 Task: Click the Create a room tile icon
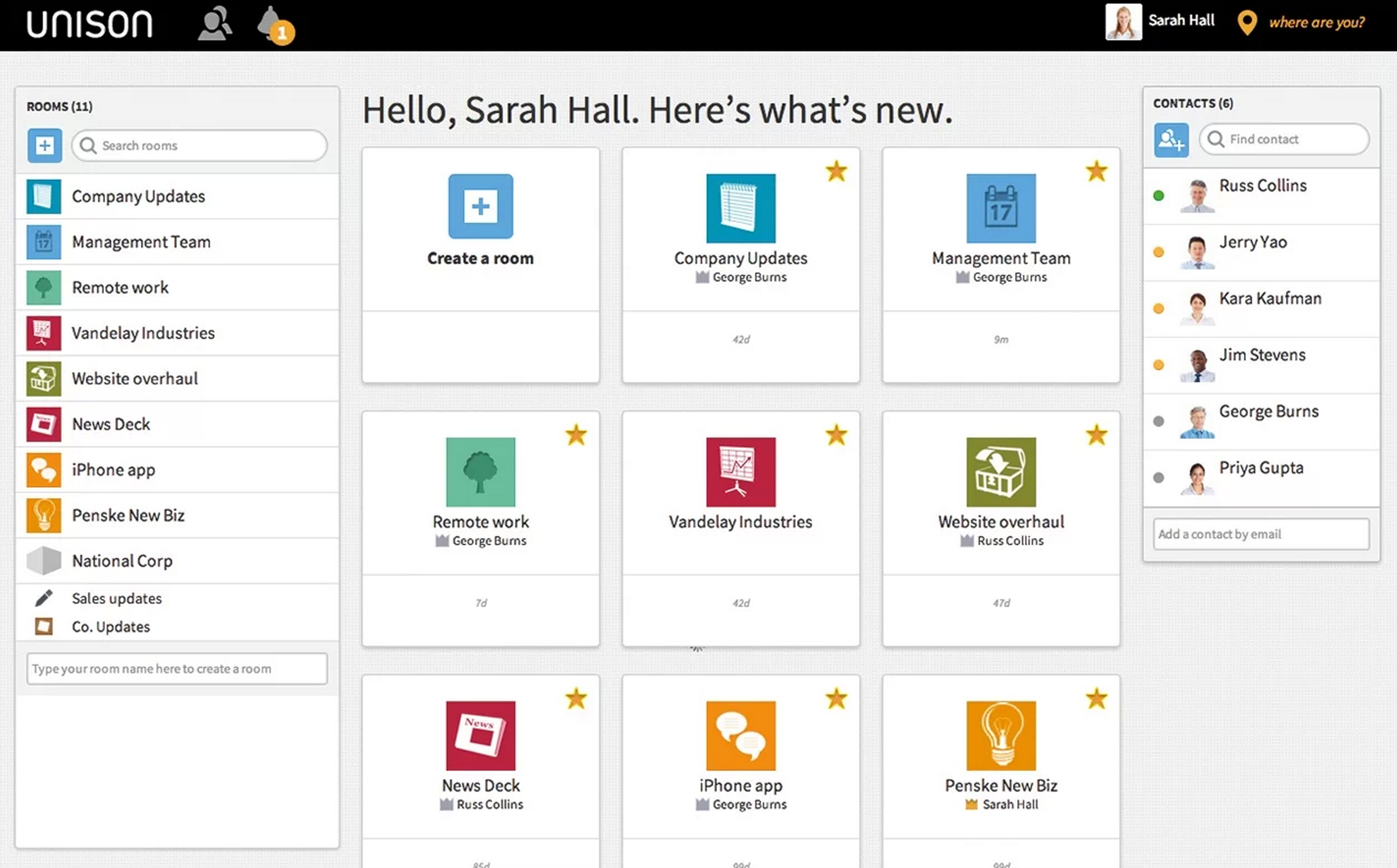coord(480,206)
